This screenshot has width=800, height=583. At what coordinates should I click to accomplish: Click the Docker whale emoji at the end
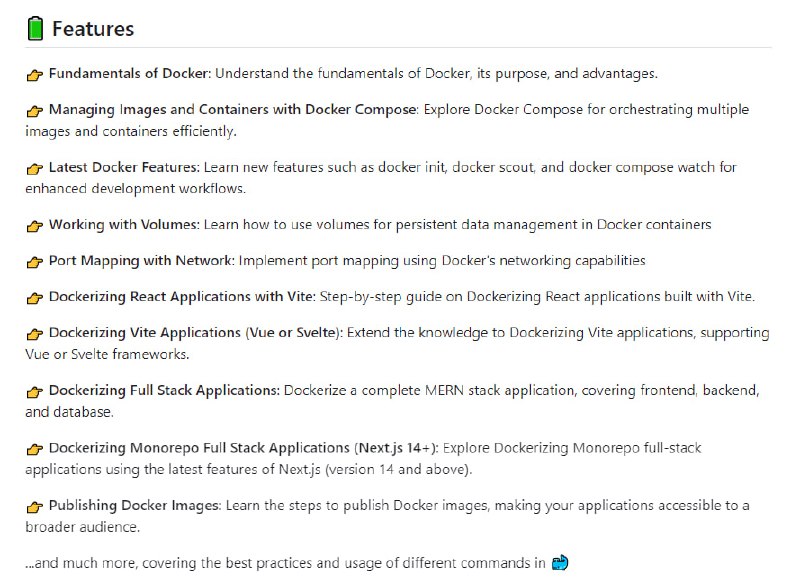pos(560,563)
